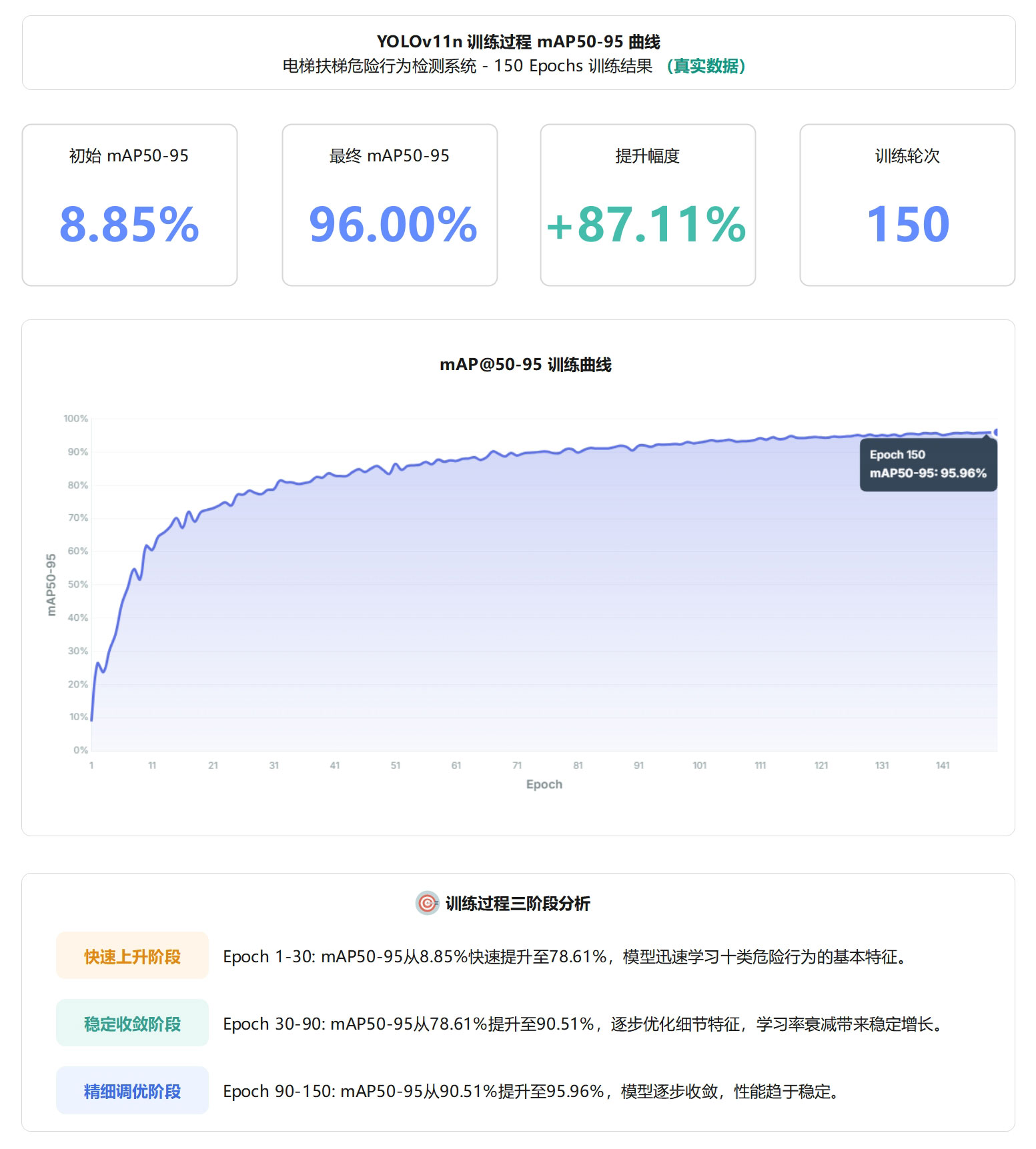
Task: Click the Epoch 150 data point on curve
Action: (997, 432)
